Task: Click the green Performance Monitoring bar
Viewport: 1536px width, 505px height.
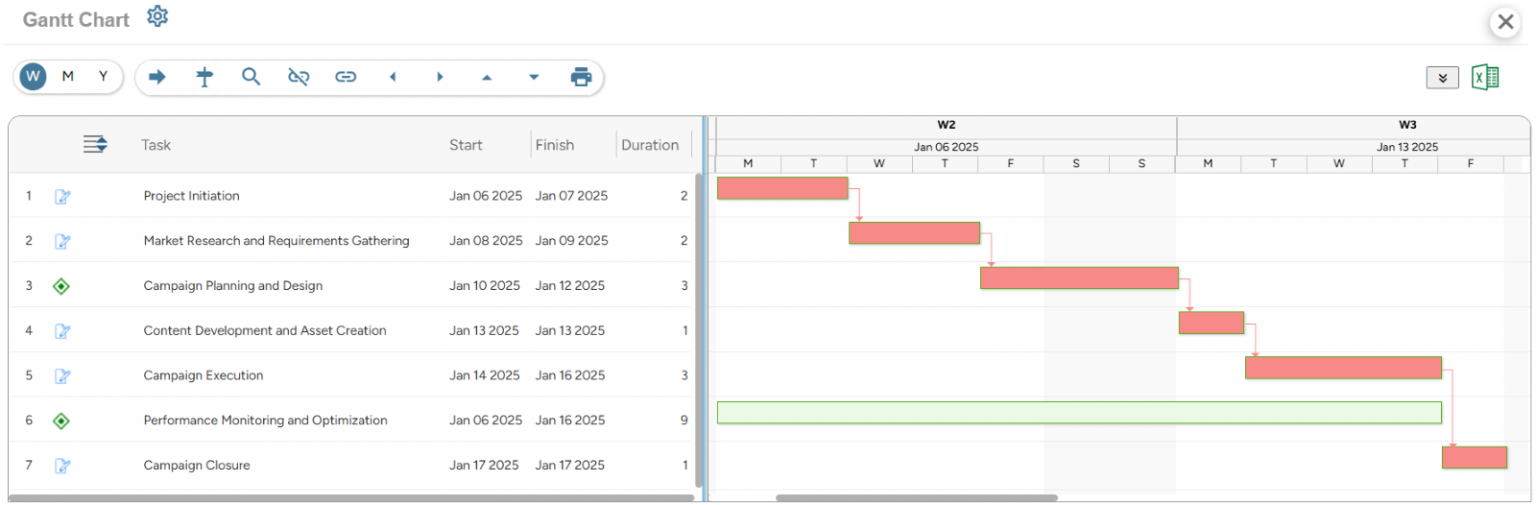Action: tap(1078, 412)
